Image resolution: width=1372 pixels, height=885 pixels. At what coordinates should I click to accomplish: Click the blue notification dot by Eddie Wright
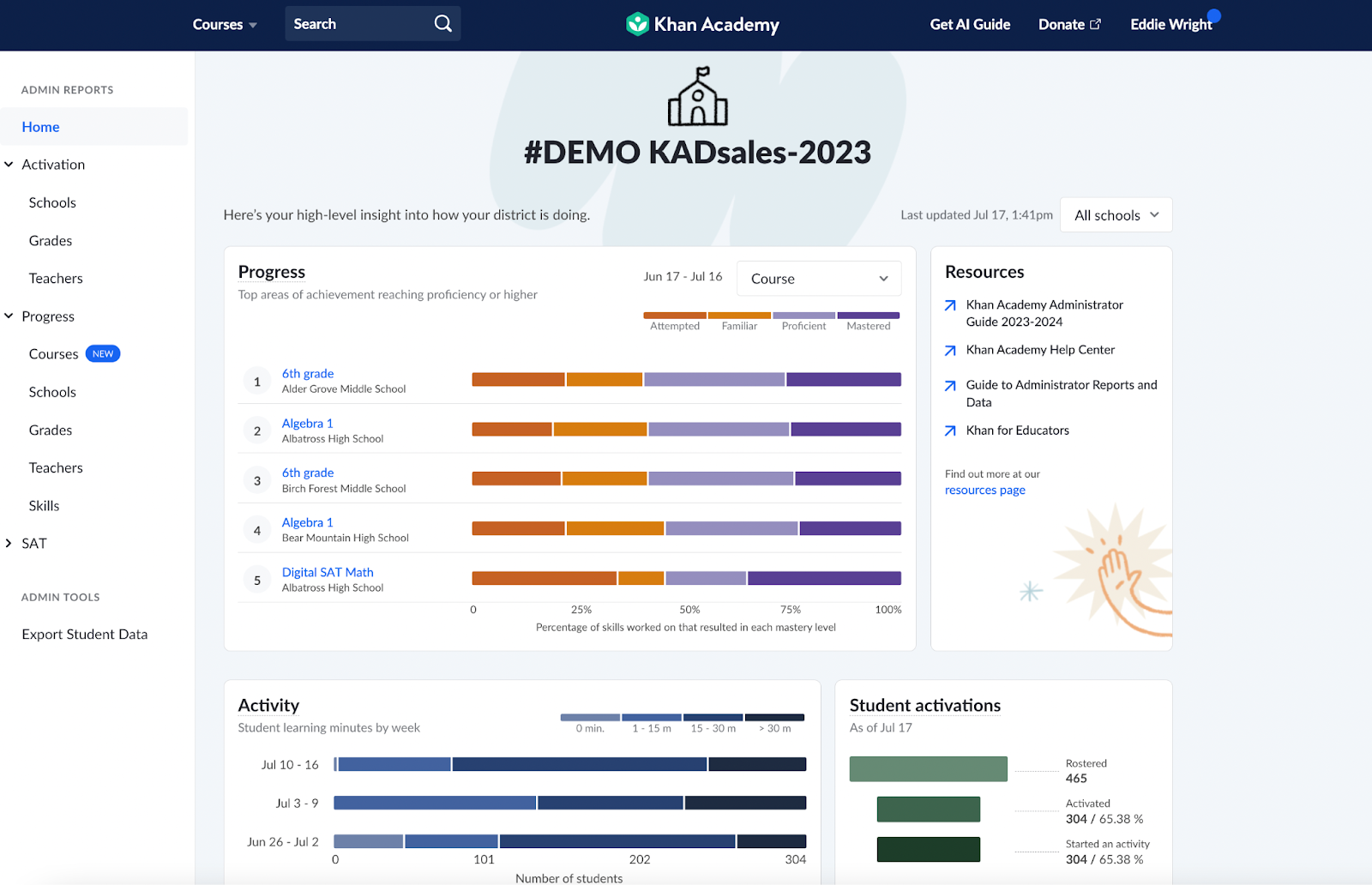pyautogui.click(x=1214, y=15)
